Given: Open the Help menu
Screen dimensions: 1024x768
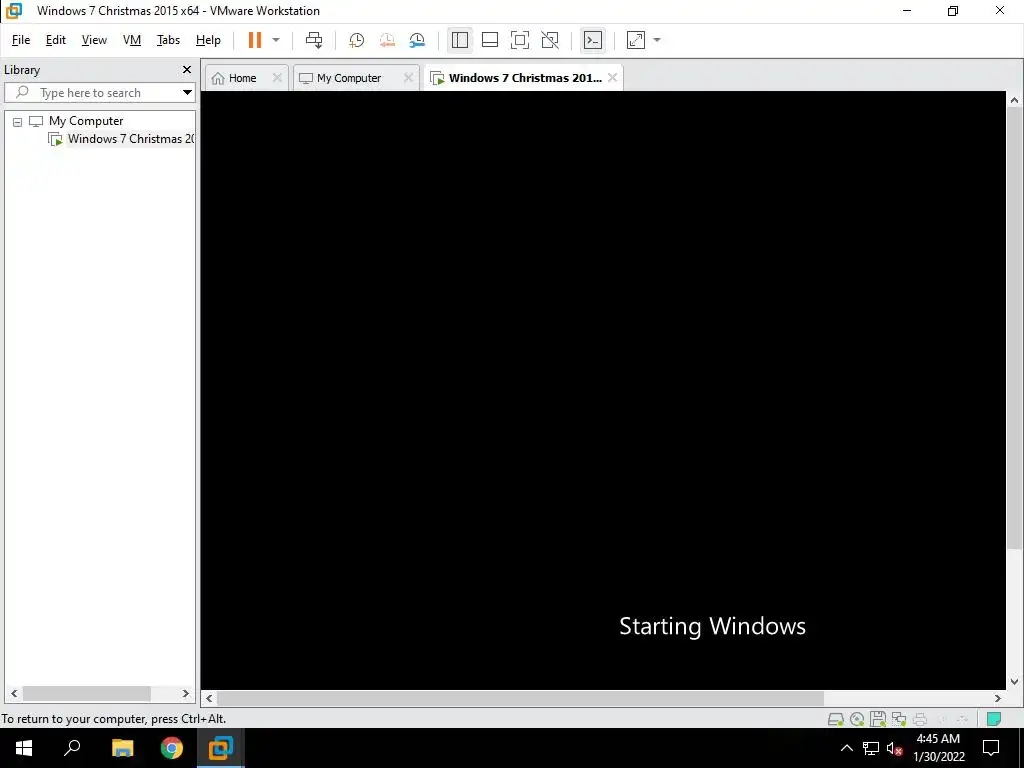Looking at the screenshot, I should coord(208,40).
